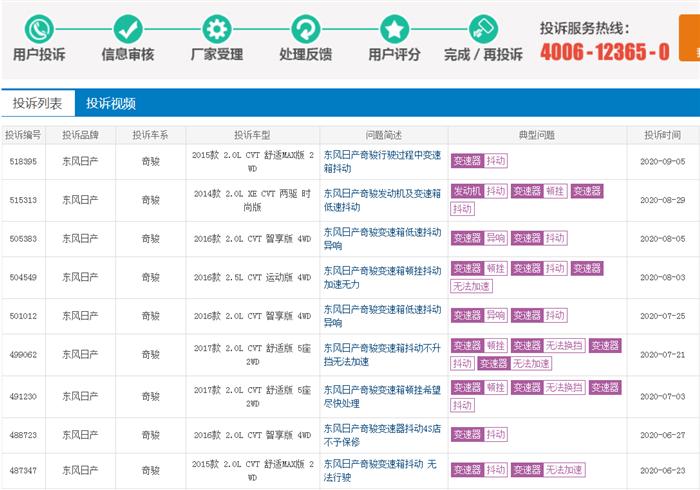
Task: Click the date 2020-08-29
Action: (662, 200)
